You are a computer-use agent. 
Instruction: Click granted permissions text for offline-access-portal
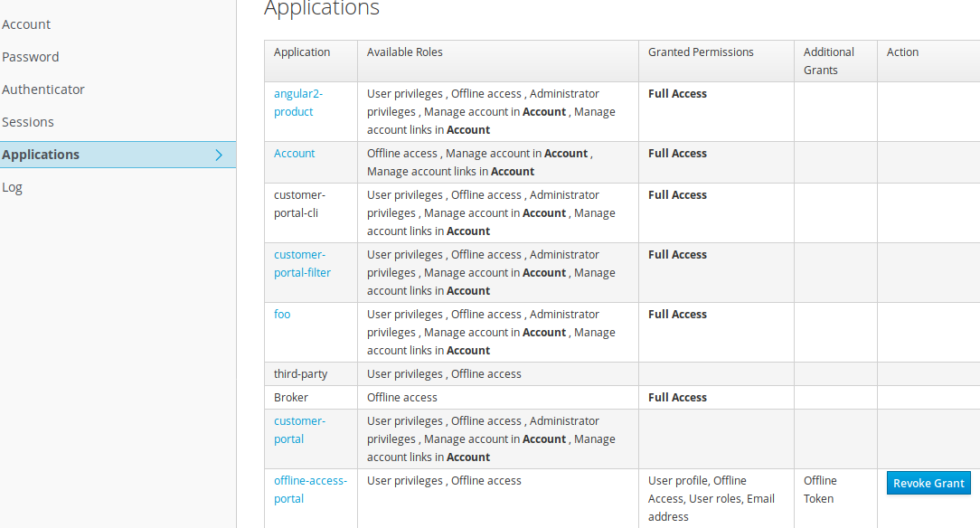coord(711,499)
